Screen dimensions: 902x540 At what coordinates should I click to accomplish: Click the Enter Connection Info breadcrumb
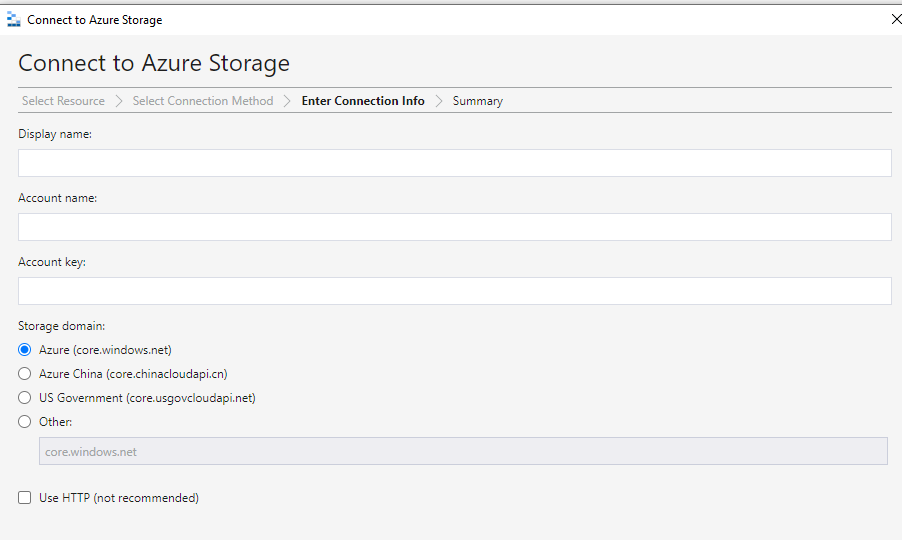363,101
